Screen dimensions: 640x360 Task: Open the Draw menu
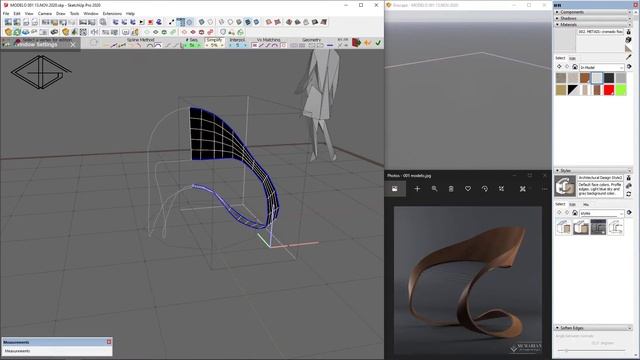point(60,13)
